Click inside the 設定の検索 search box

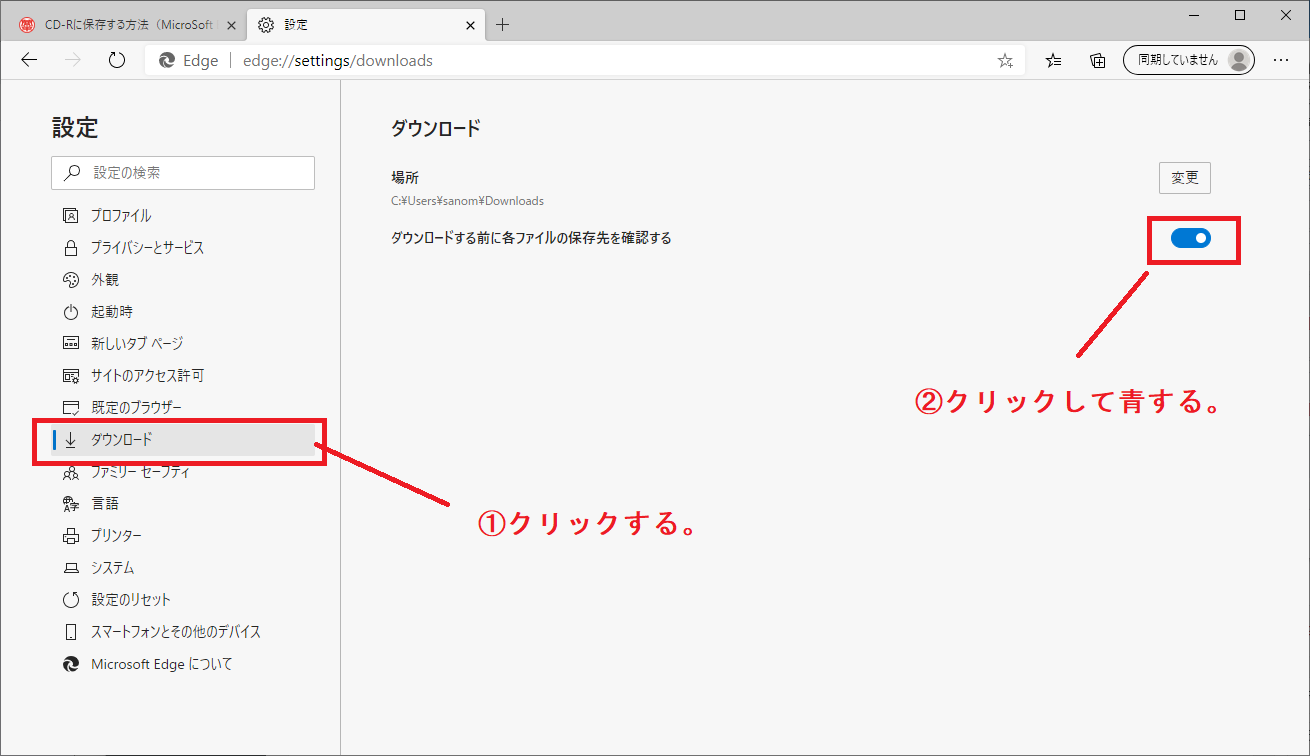coord(183,172)
